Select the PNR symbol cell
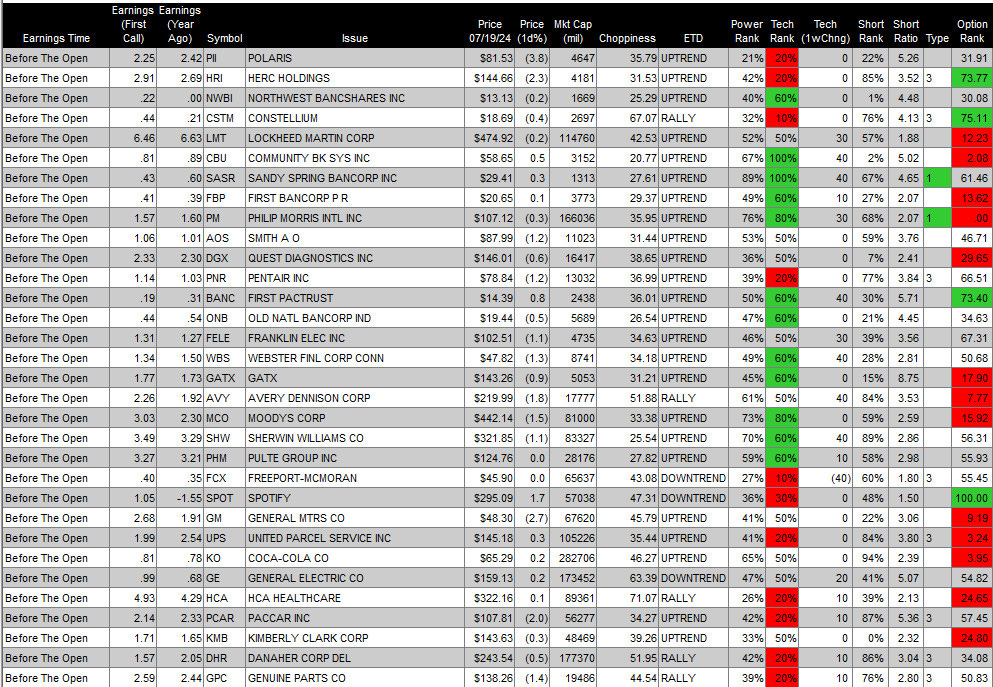The width and height of the screenshot is (993, 687). point(225,279)
